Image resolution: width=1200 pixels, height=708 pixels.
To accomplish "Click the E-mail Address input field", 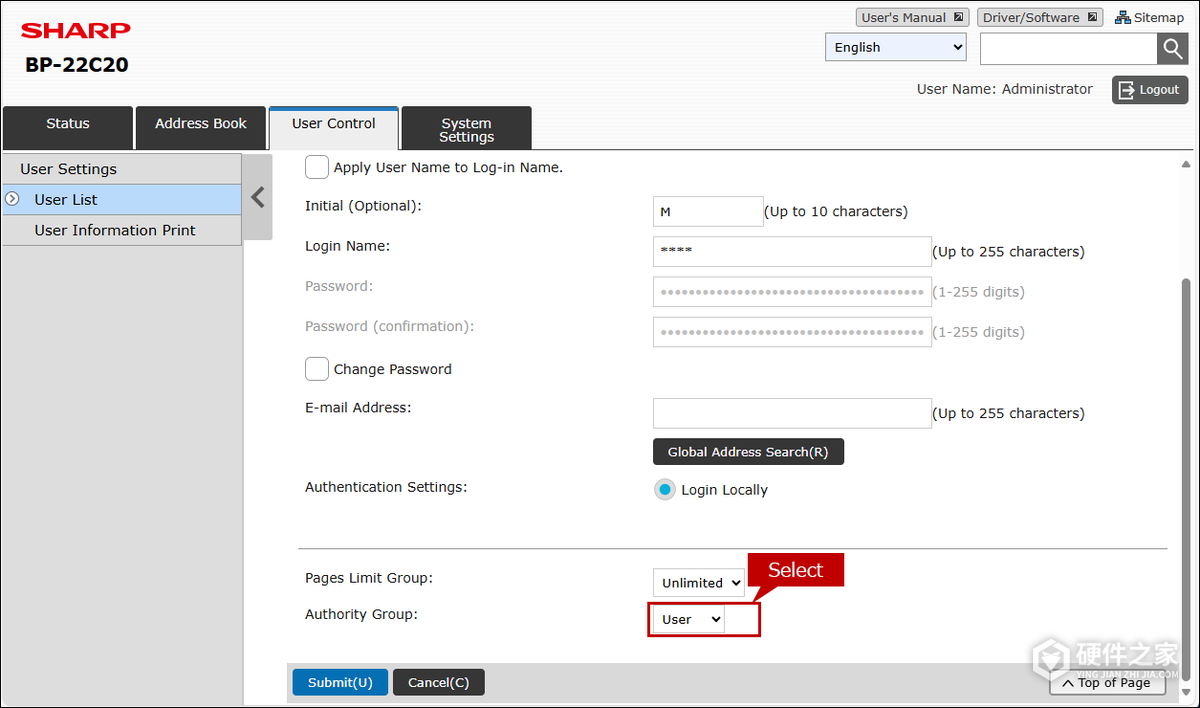I will pyautogui.click(x=792, y=413).
